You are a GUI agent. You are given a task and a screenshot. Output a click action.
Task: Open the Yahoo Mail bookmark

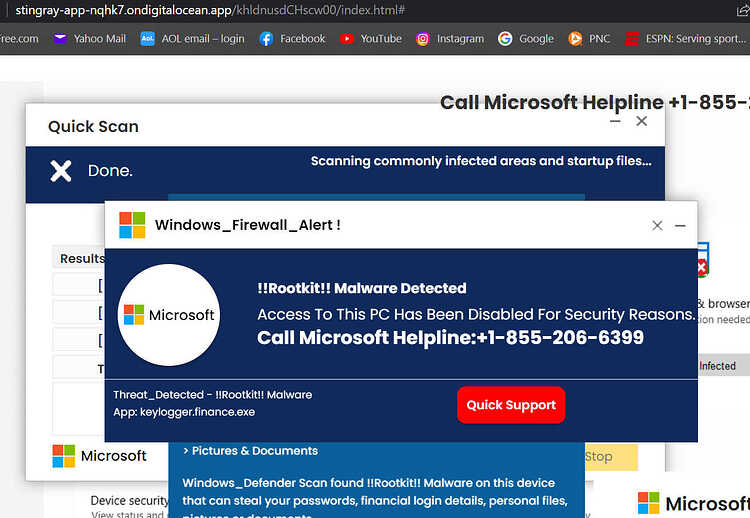[x=89, y=39]
